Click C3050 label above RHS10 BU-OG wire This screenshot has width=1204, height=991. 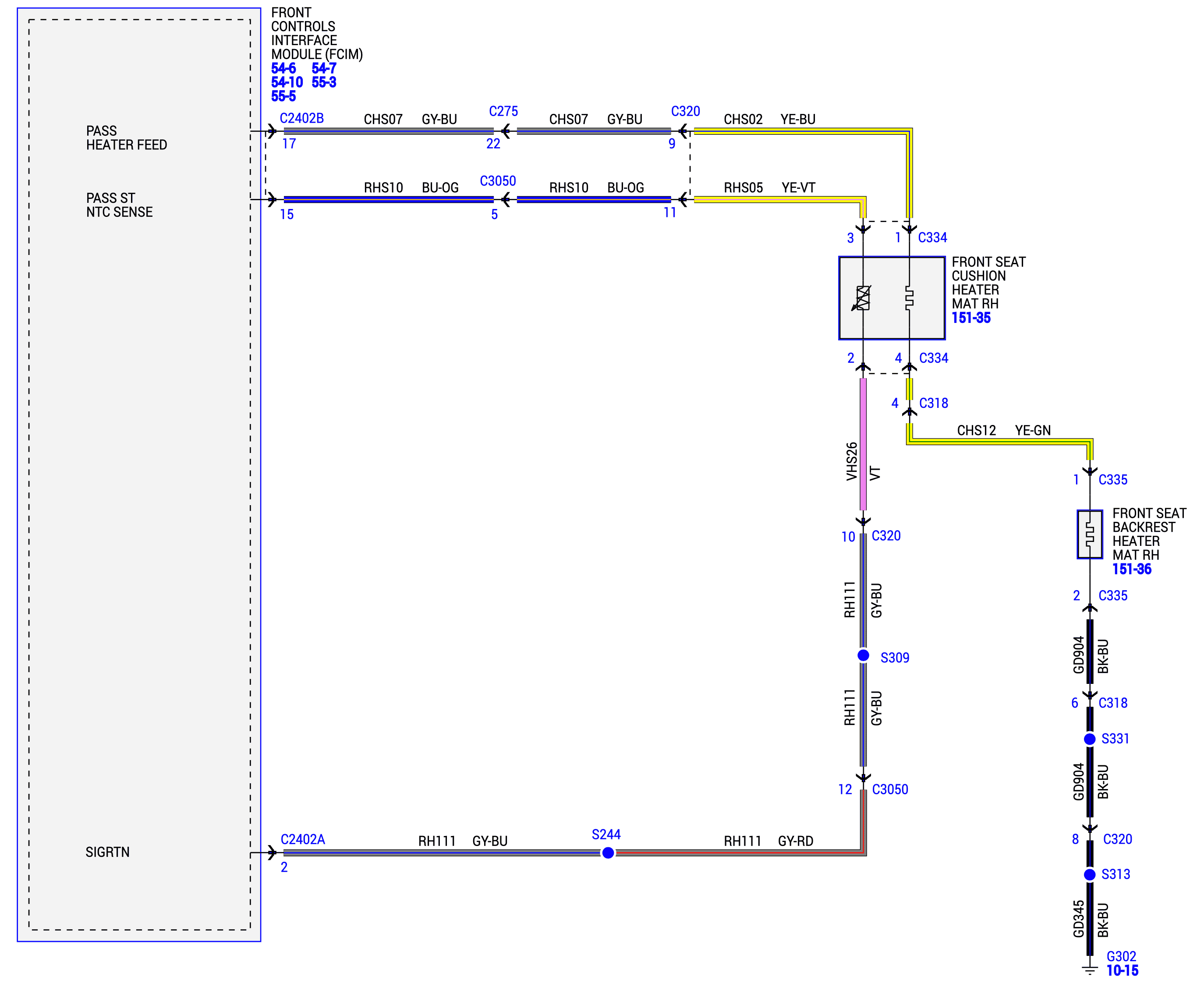click(x=498, y=181)
